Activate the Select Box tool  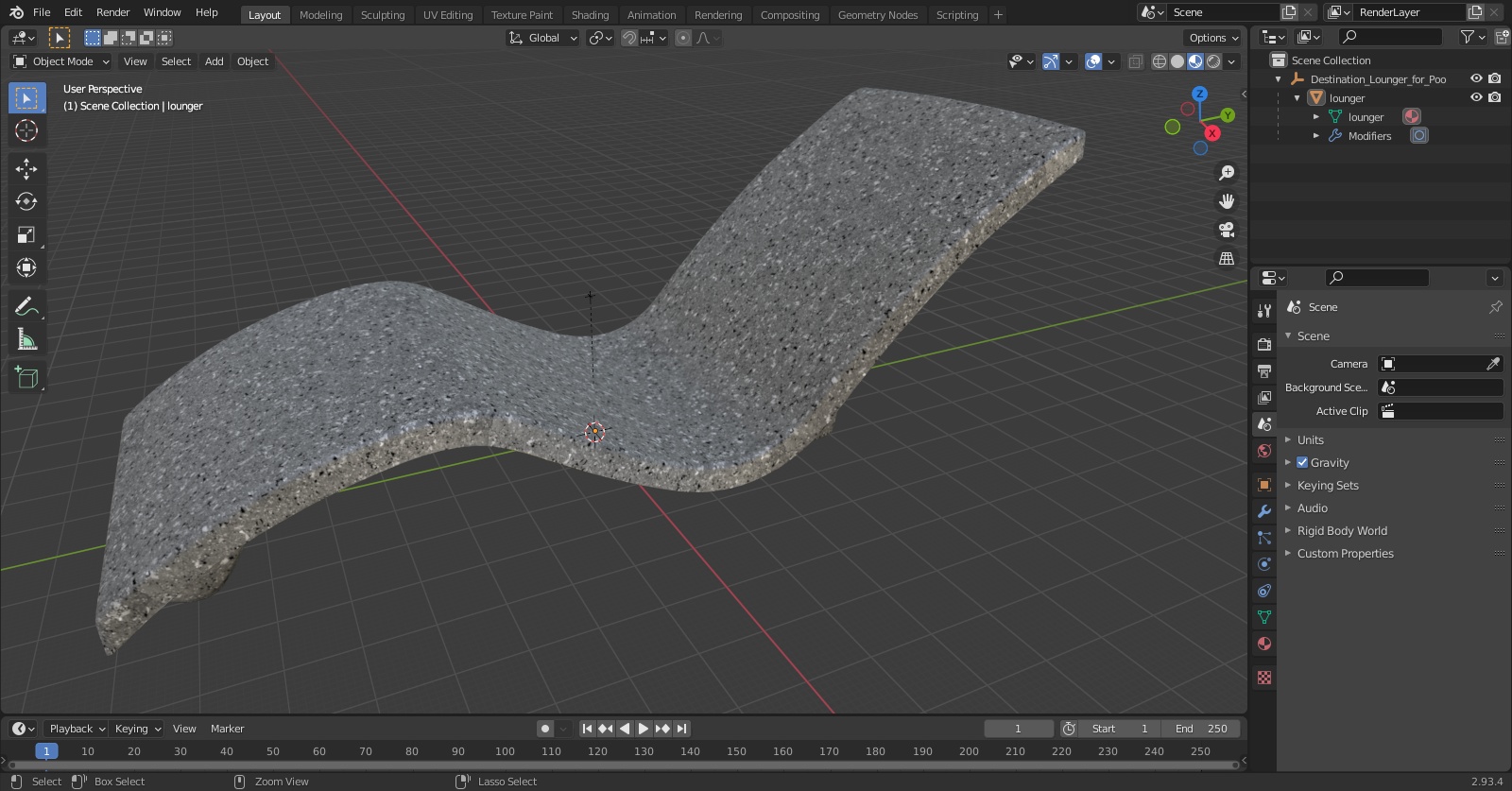[26, 97]
